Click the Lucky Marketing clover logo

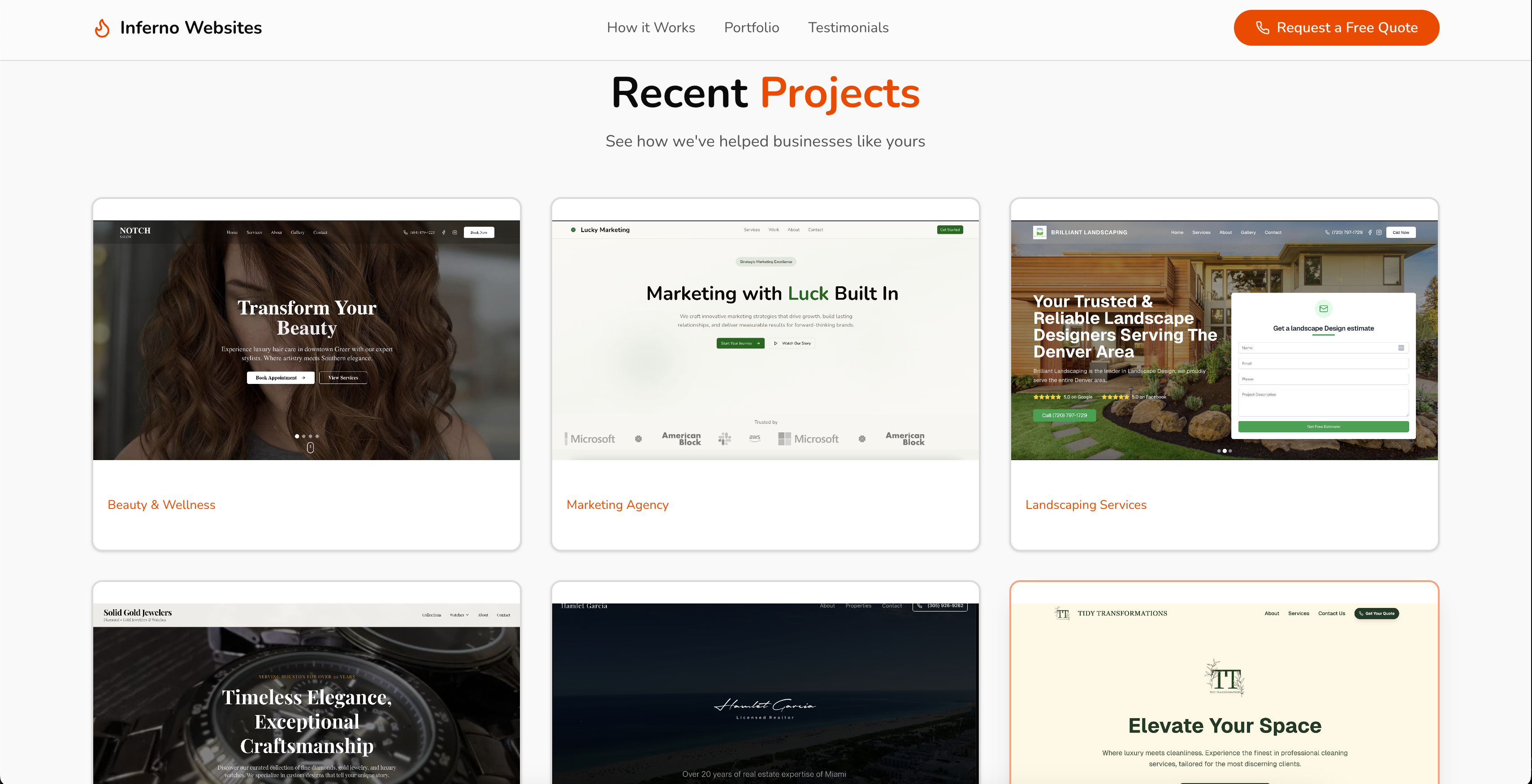pyautogui.click(x=573, y=229)
